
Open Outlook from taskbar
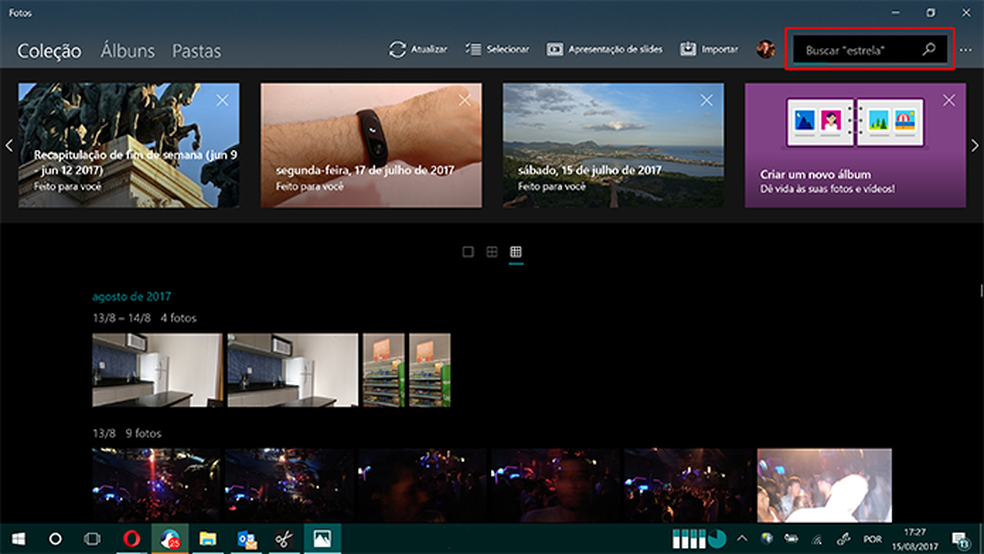247,539
